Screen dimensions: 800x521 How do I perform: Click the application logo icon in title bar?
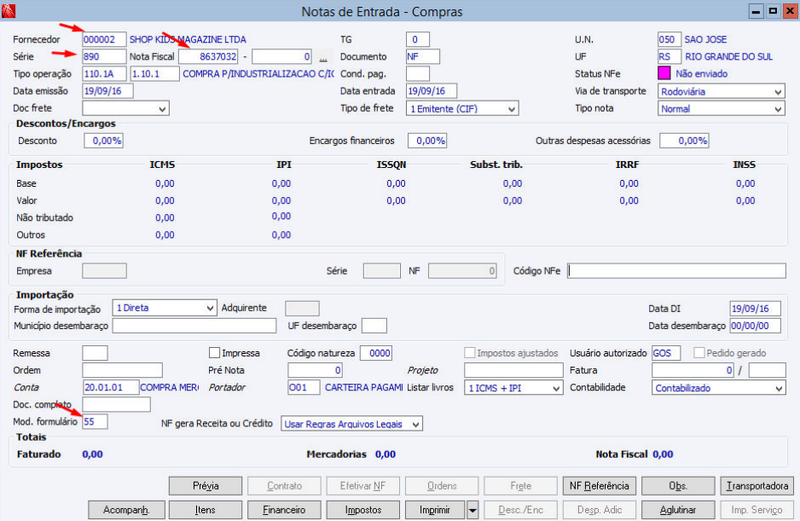coord(8,11)
